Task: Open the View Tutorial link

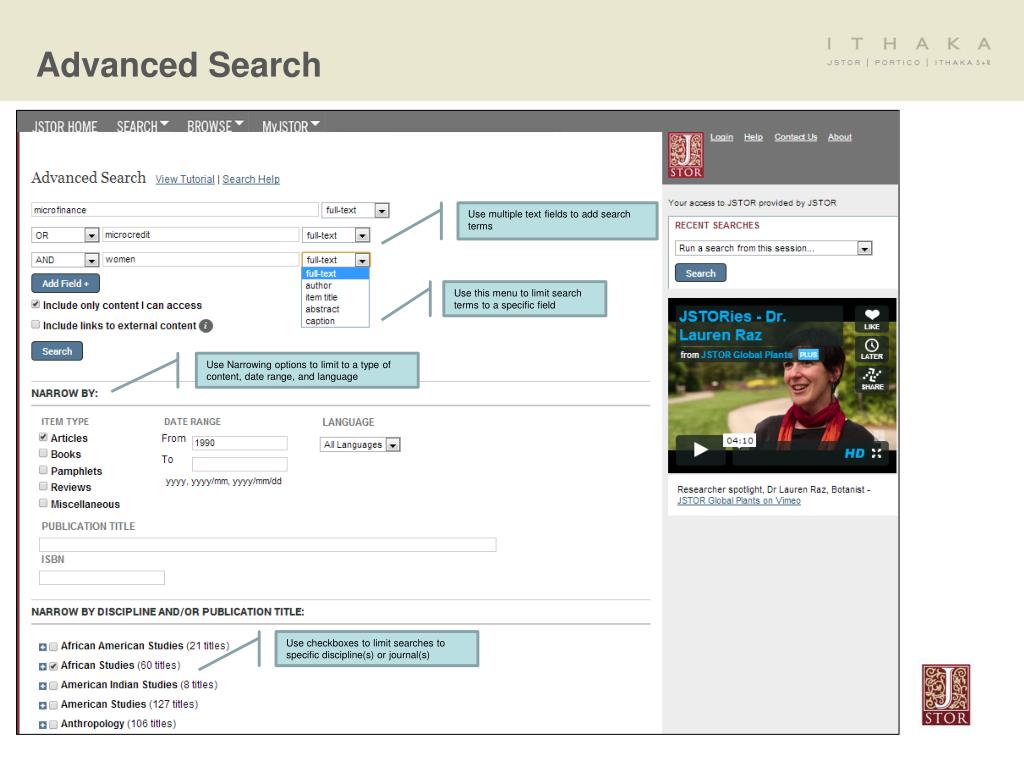Action: (x=185, y=179)
